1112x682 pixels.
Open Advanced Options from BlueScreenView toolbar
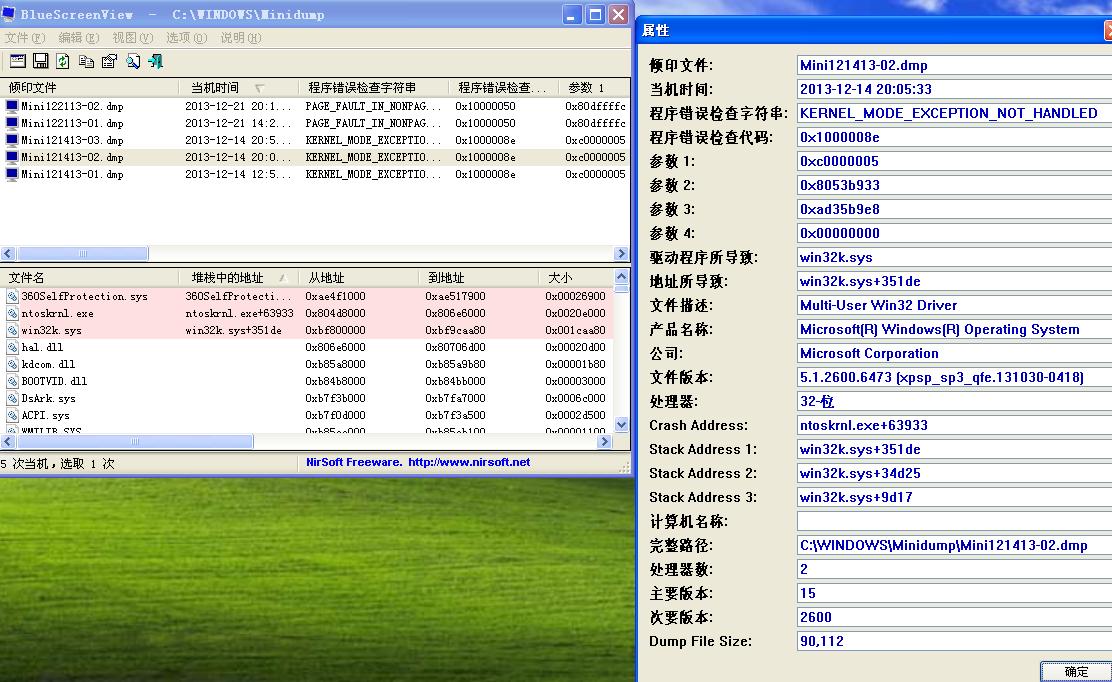pos(18,61)
